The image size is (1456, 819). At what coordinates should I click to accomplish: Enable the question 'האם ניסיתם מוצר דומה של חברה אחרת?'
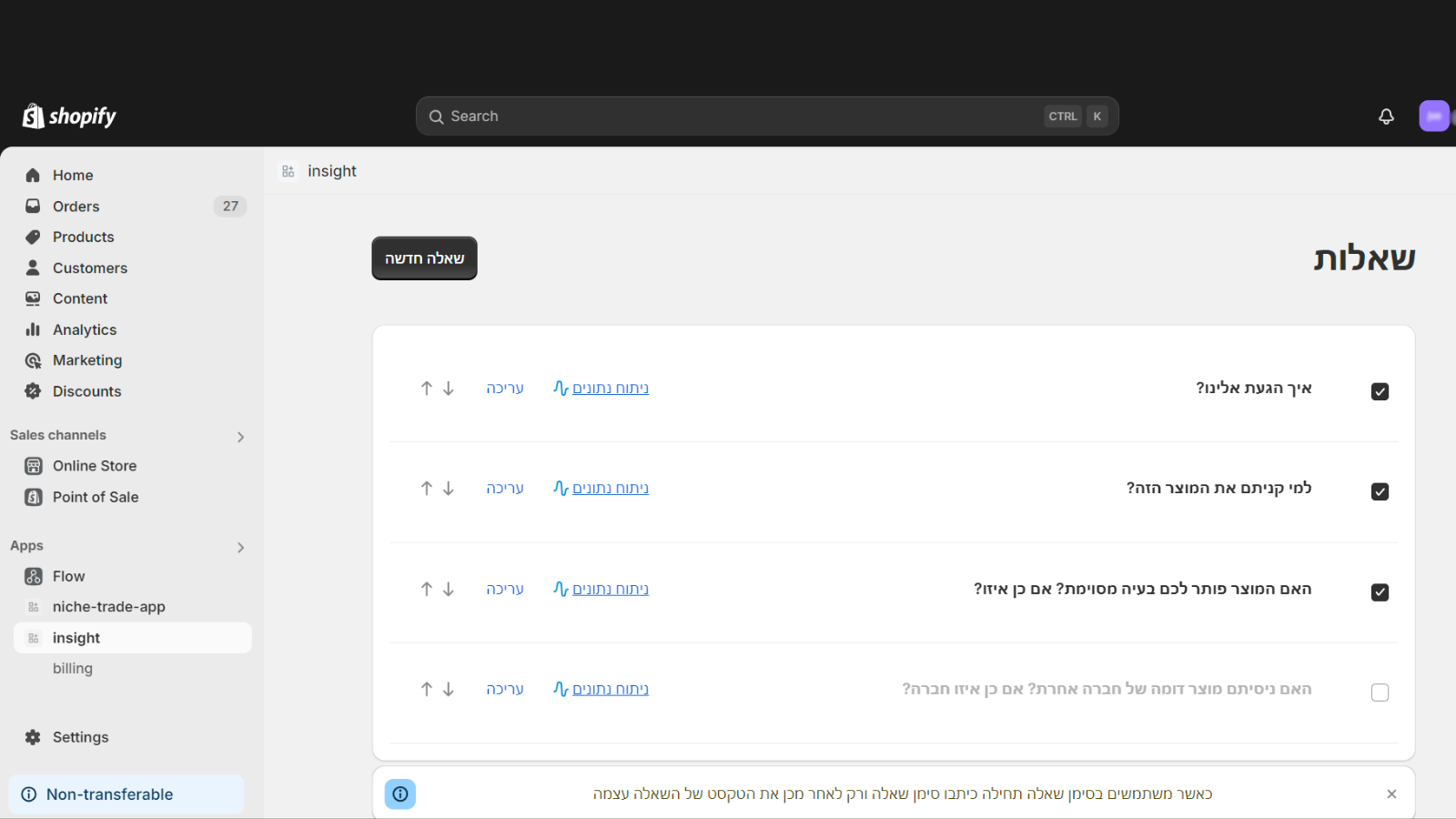click(x=1380, y=693)
